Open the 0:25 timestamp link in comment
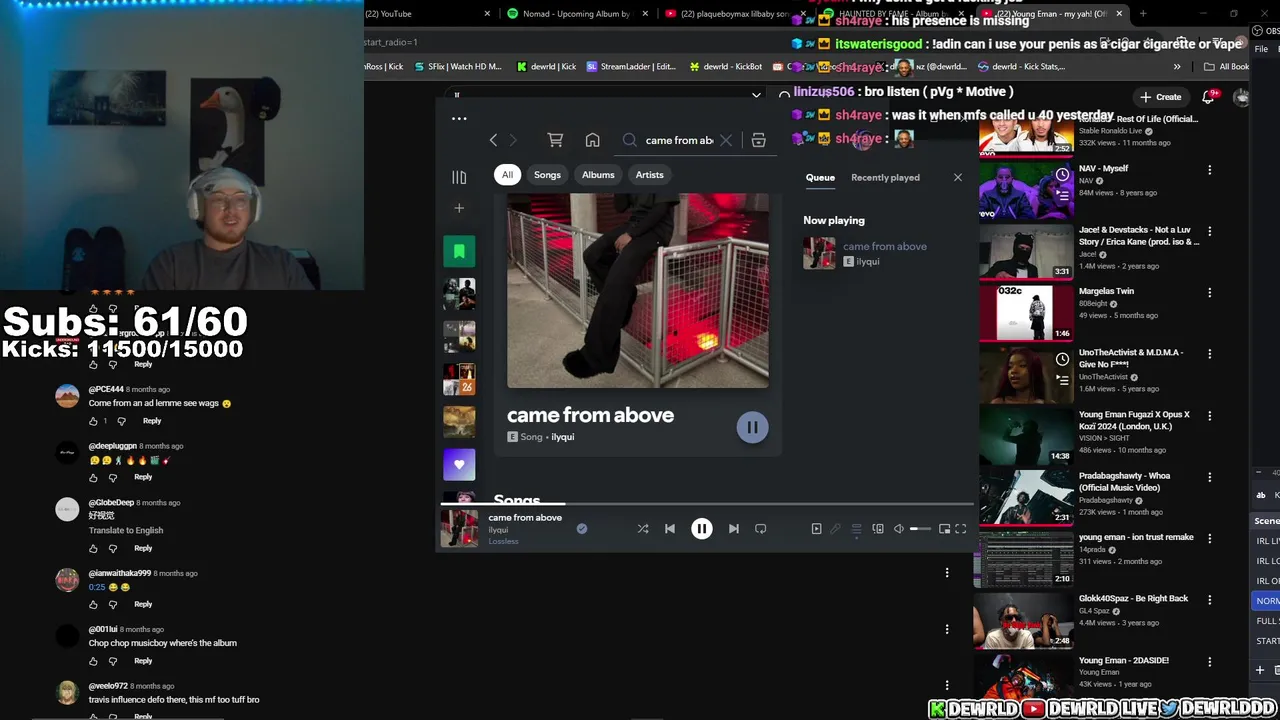 click(x=97, y=587)
